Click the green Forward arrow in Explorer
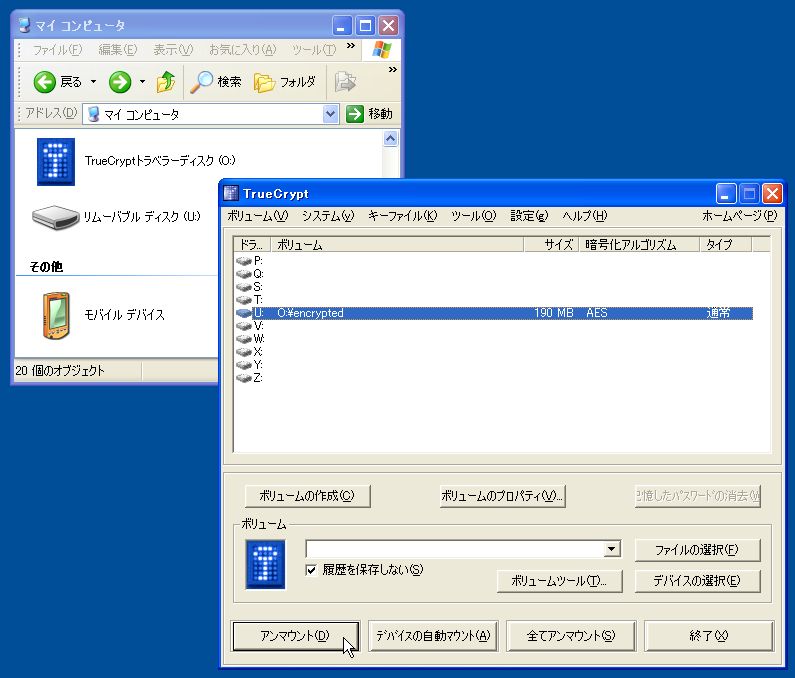This screenshot has width=795, height=678. tap(120, 82)
